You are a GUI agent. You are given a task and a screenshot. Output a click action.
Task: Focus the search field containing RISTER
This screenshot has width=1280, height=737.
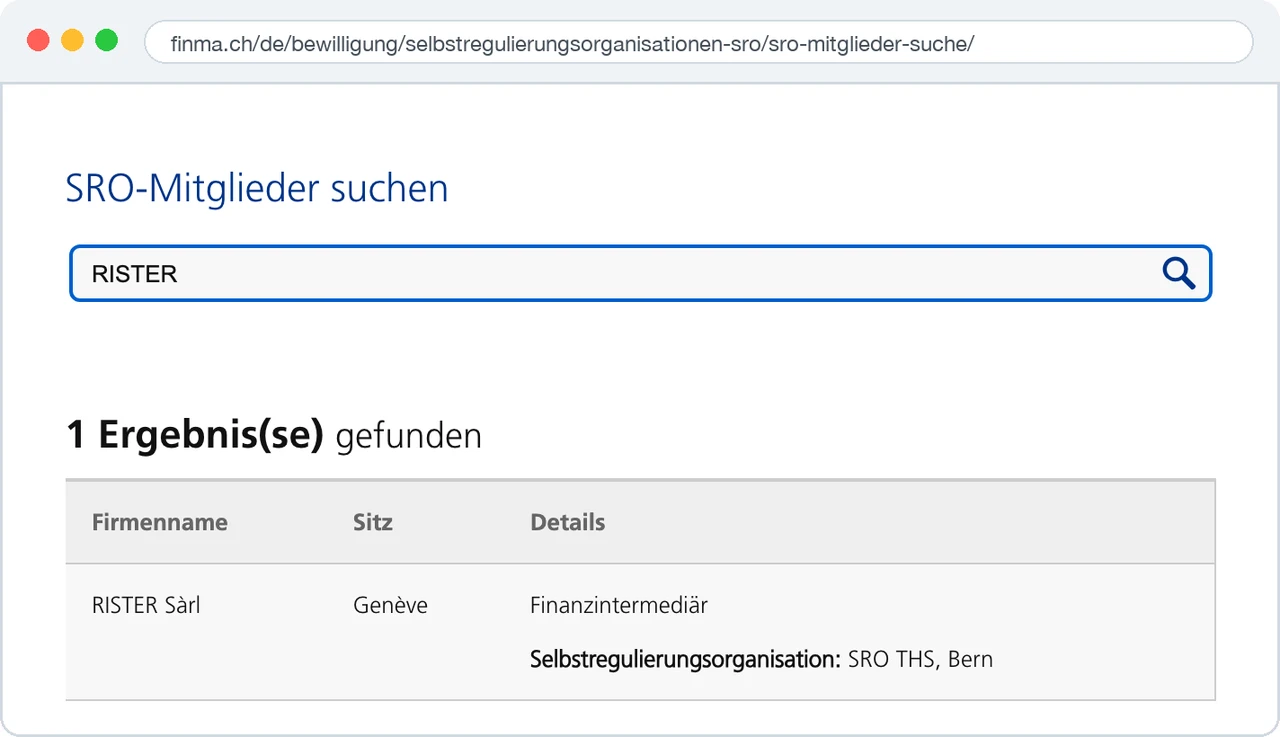pos(640,273)
